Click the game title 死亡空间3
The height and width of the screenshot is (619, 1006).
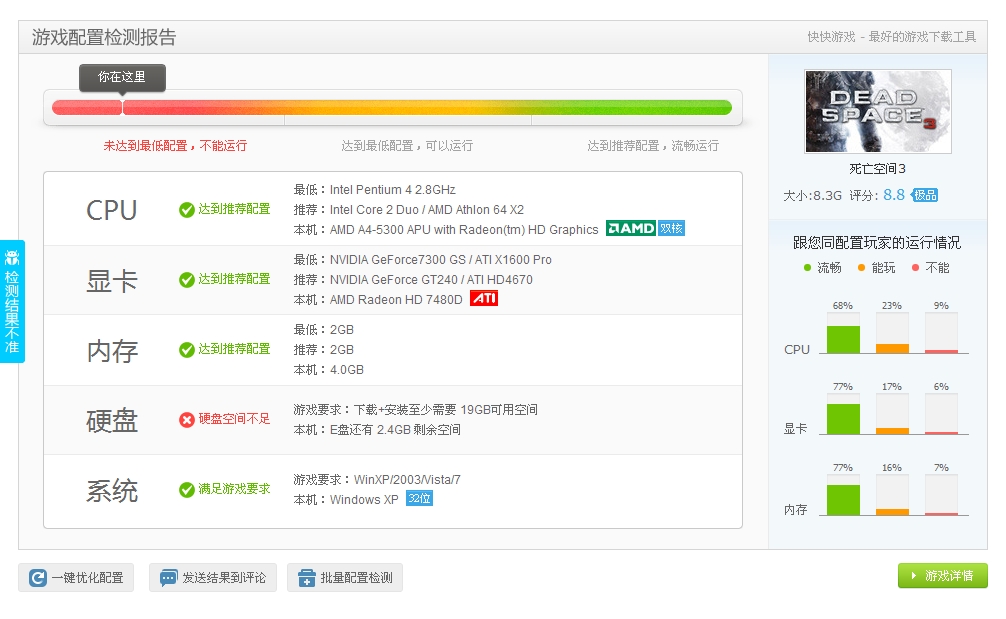pos(877,169)
